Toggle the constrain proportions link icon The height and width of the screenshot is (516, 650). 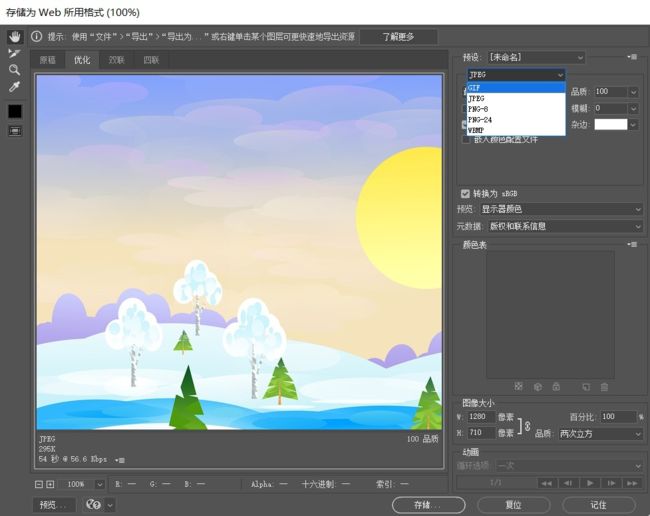(x=528, y=426)
